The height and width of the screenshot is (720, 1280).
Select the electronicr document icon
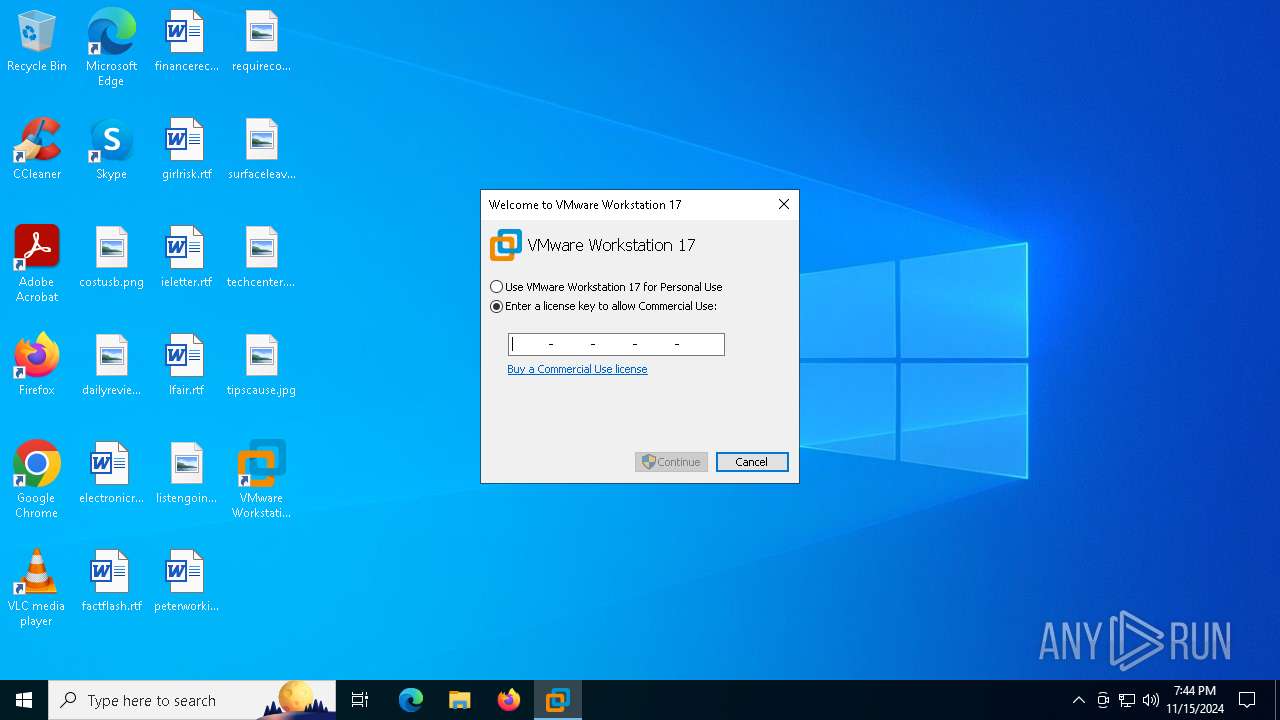coord(111,474)
